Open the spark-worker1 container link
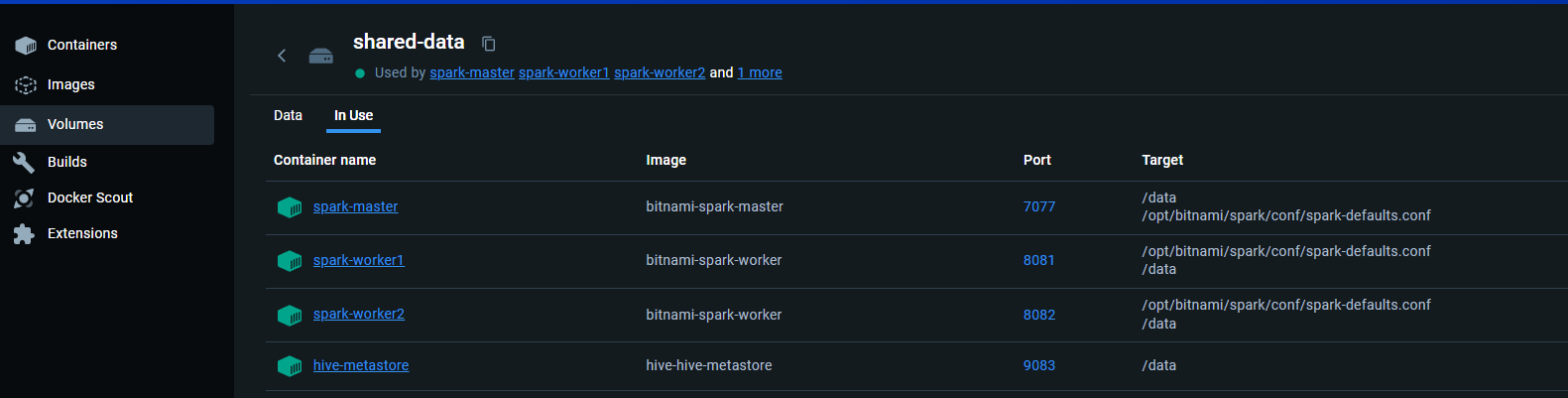Screen dimensions: 1568x398 tap(358, 260)
